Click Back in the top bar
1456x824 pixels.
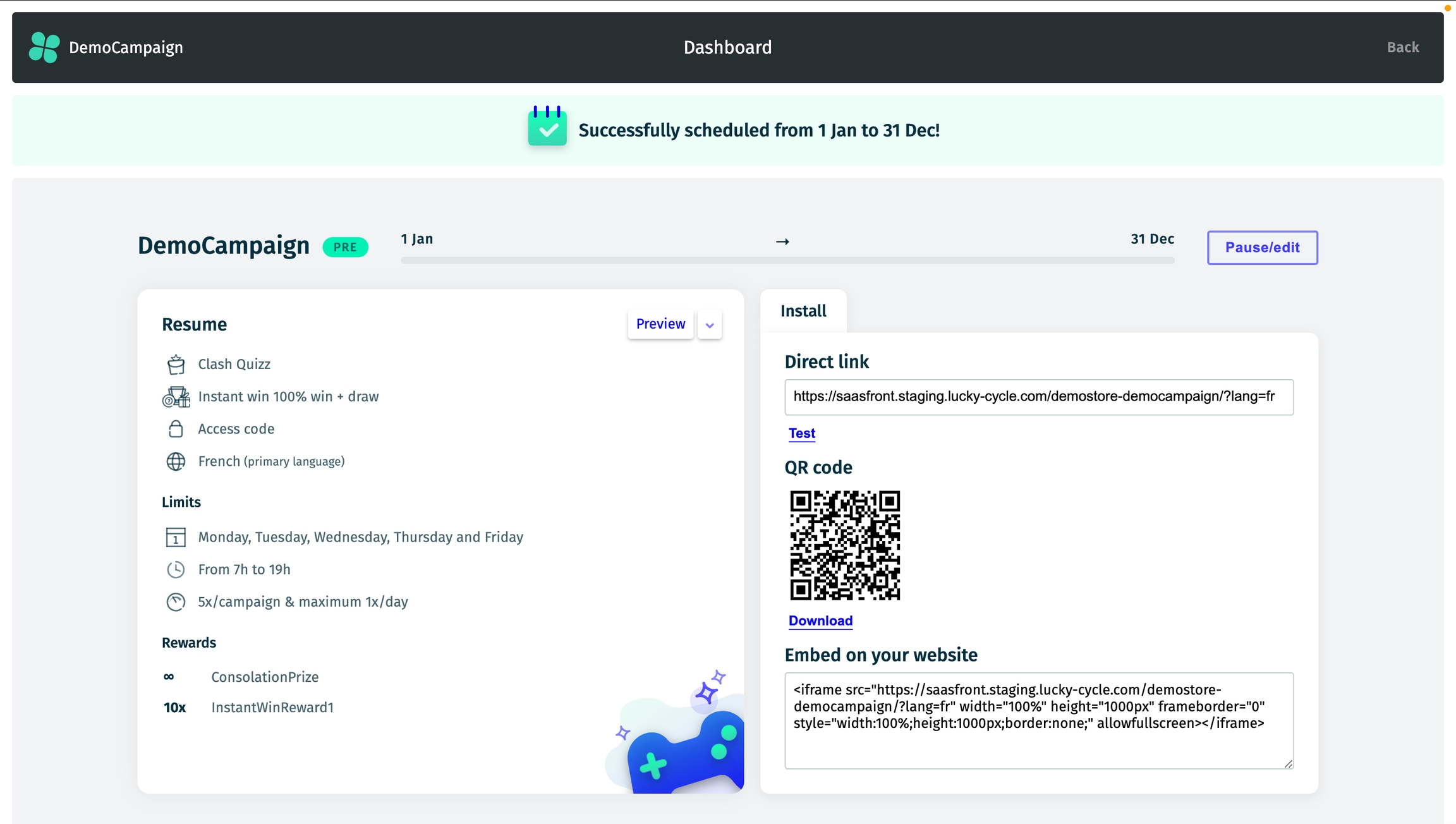[1402, 47]
